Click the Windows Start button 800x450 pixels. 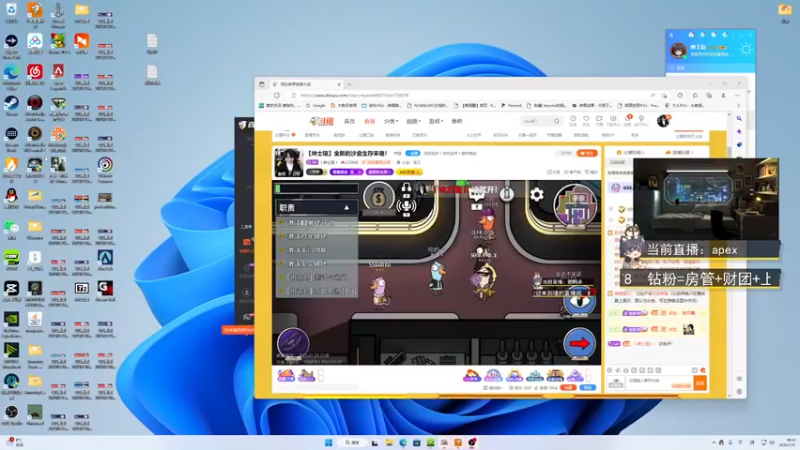coord(329,442)
